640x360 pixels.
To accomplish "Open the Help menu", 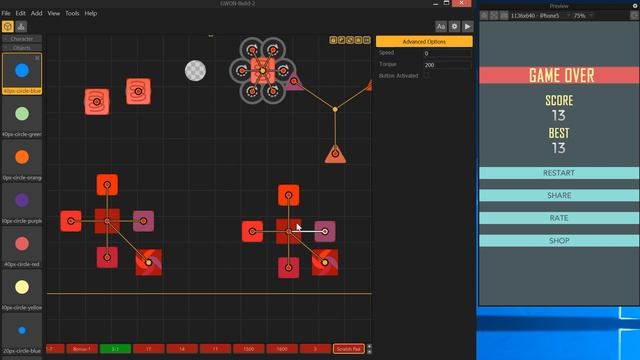I will tap(91, 13).
